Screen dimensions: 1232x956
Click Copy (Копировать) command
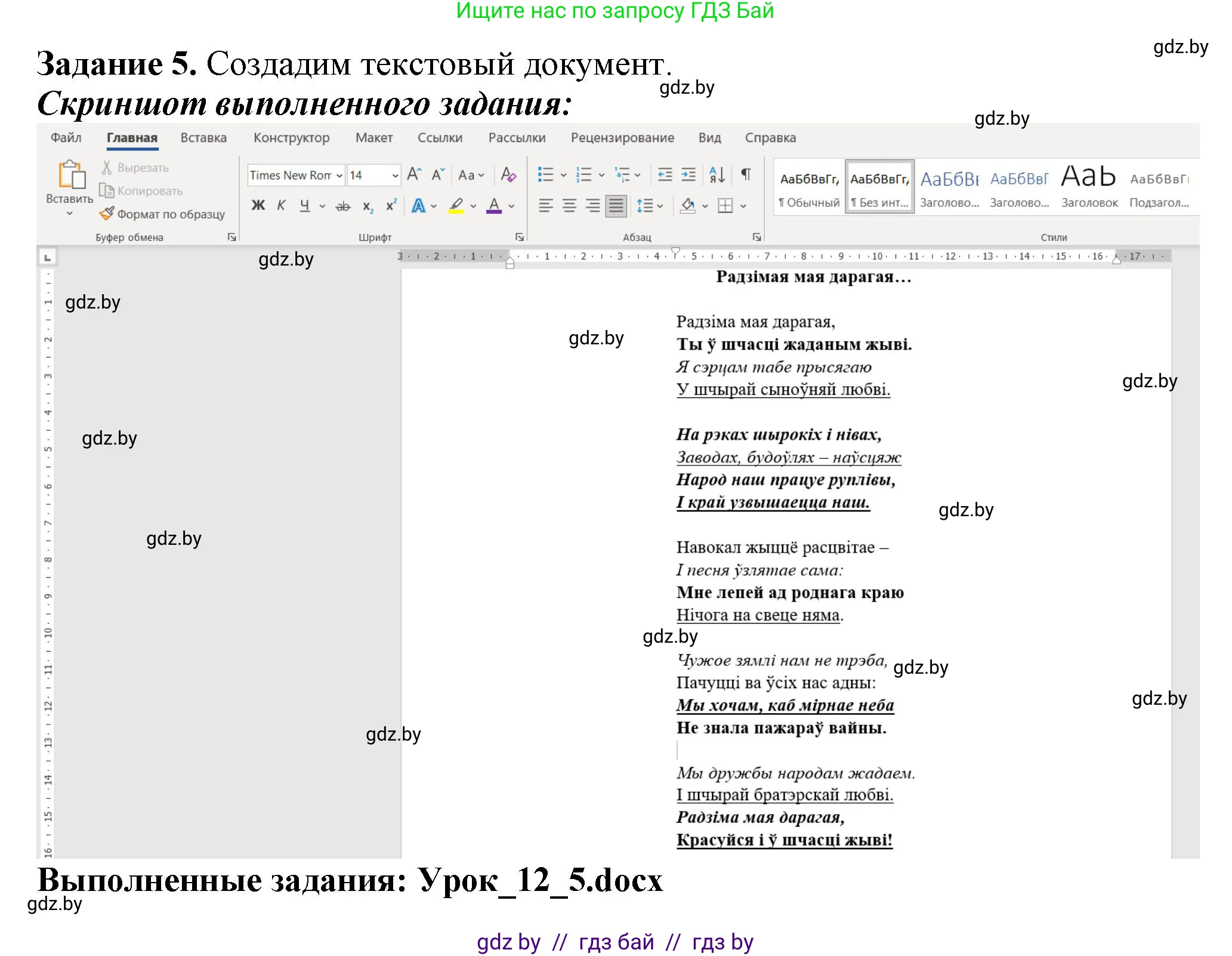141,191
